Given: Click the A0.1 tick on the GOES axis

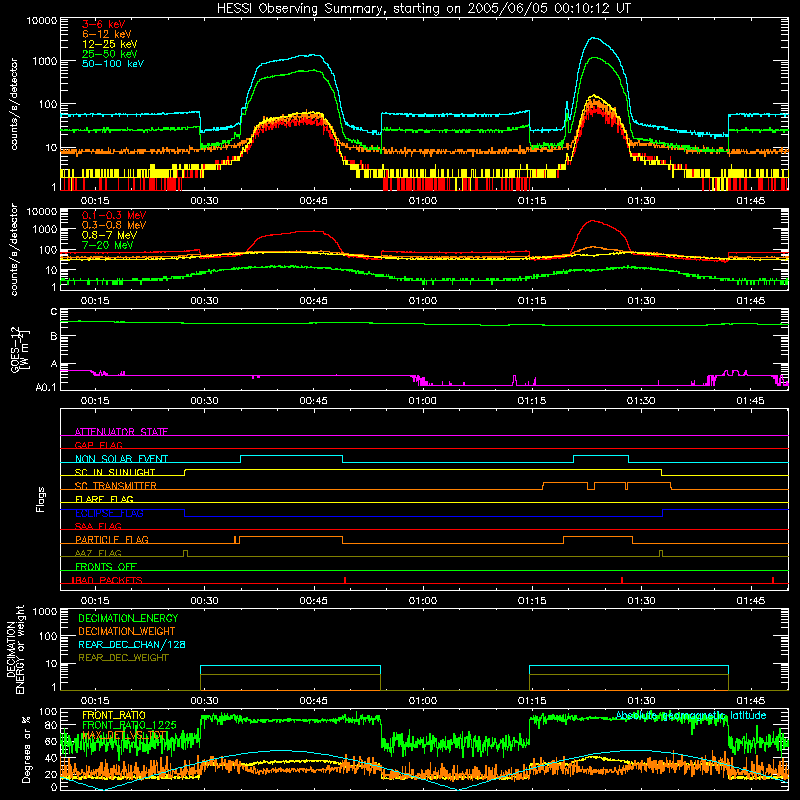Looking at the screenshot, I should [x=46, y=387].
